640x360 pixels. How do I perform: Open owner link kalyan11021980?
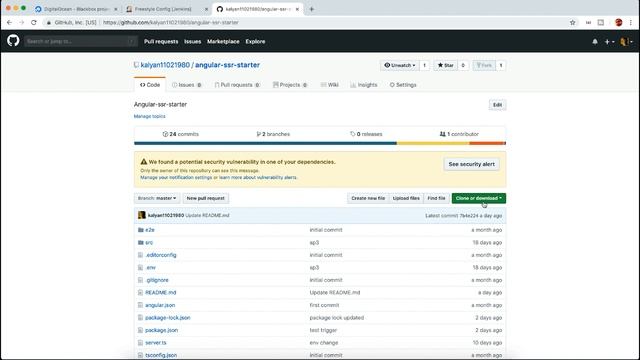click(x=165, y=65)
